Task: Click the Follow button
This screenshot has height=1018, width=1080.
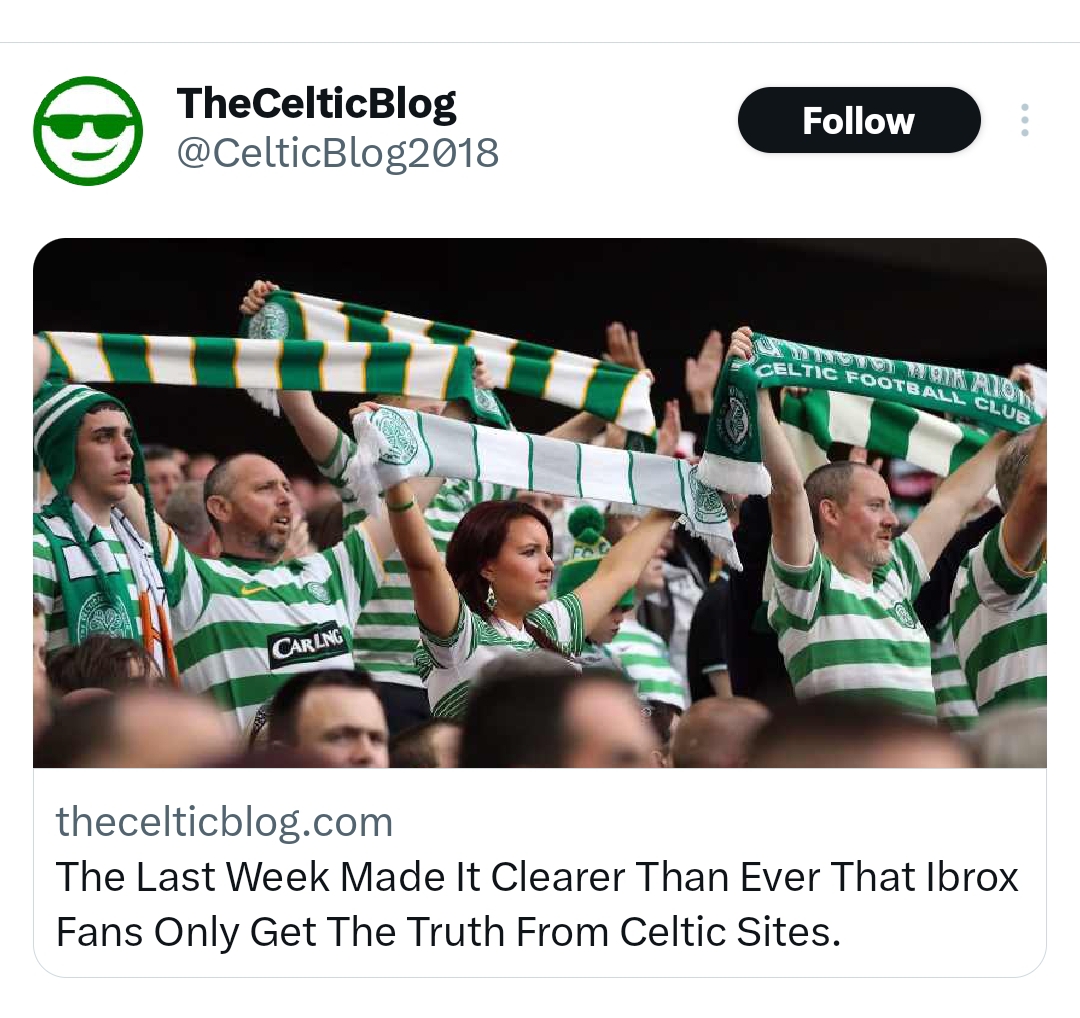Action: 859,120
